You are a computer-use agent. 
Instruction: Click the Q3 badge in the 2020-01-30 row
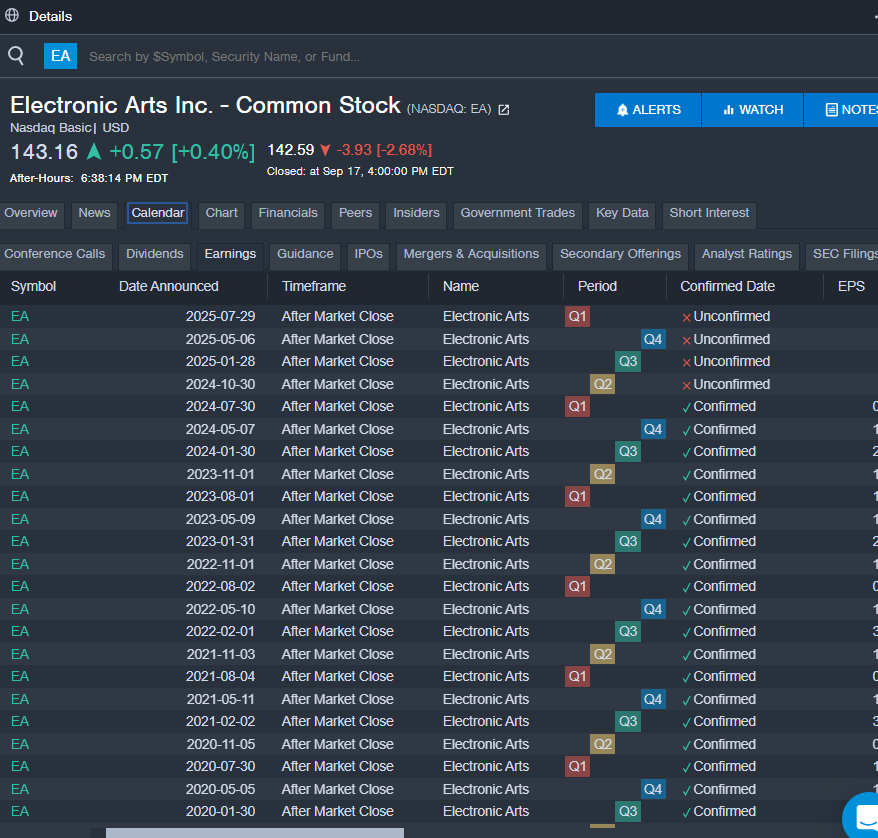tap(628, 811)
